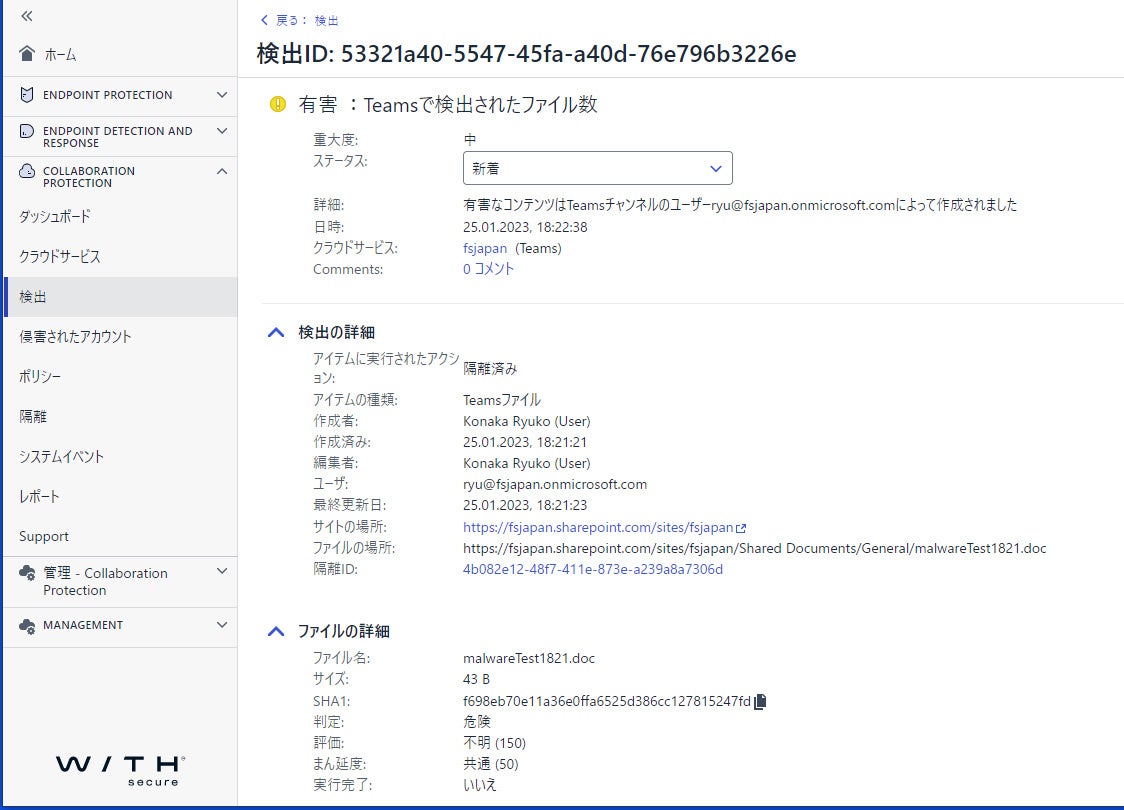Click the SHA1 hash value f698eb70
Image resolution: width=1124 pixels, height=810 pixels.
tap(606, 702)
